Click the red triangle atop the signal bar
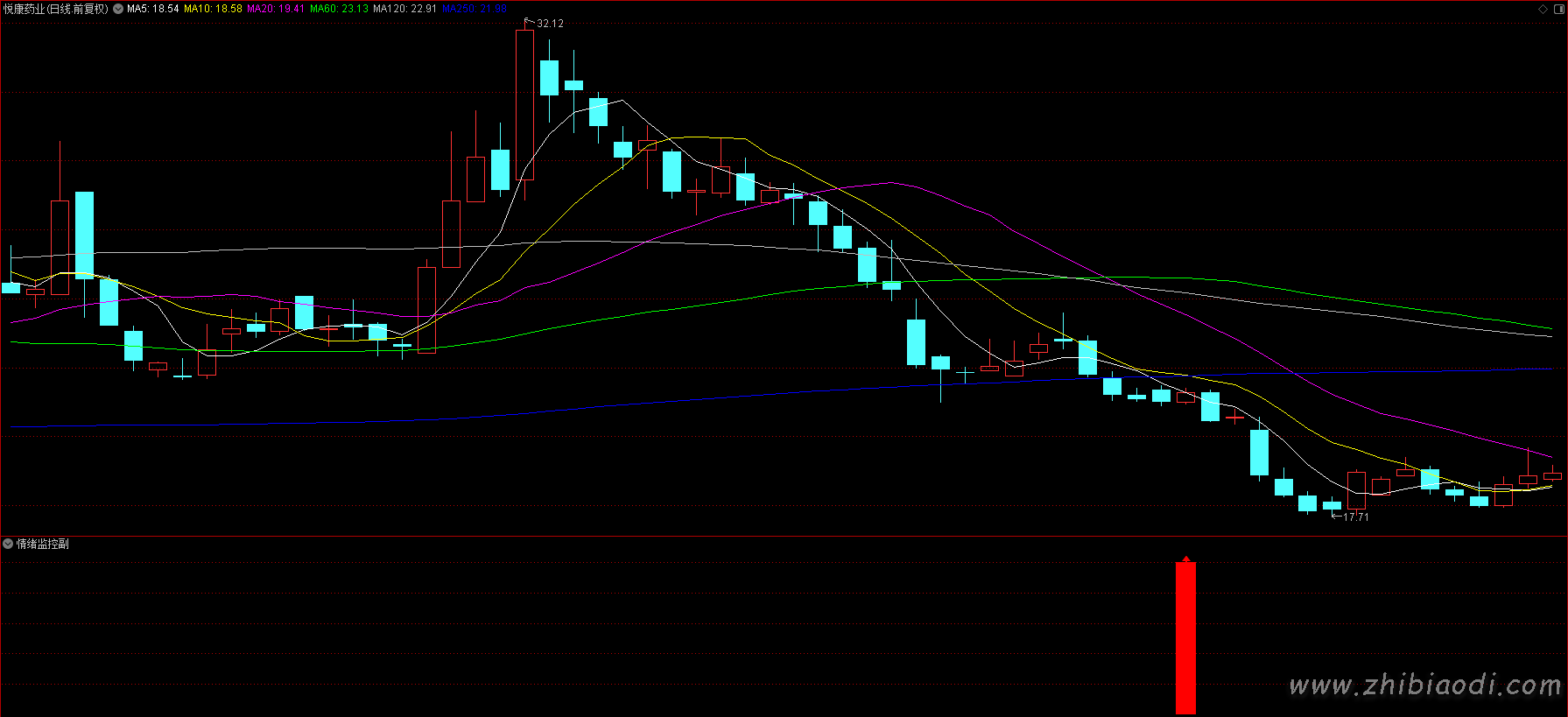The height and width of the screenshot is (717, 1568). coord(1185,559)
